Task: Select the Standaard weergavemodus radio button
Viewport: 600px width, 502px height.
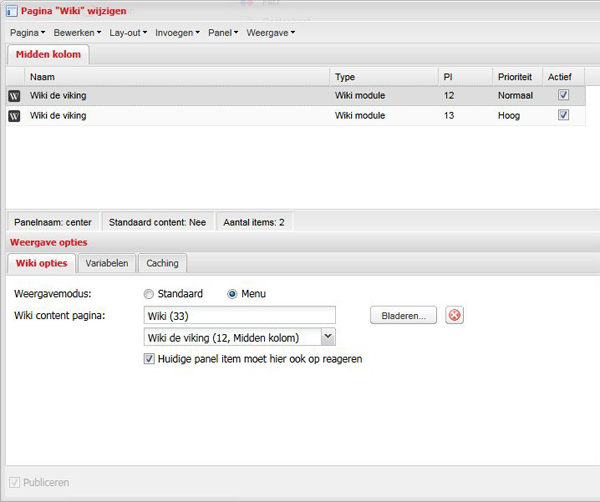Action: tap(149, 294)
